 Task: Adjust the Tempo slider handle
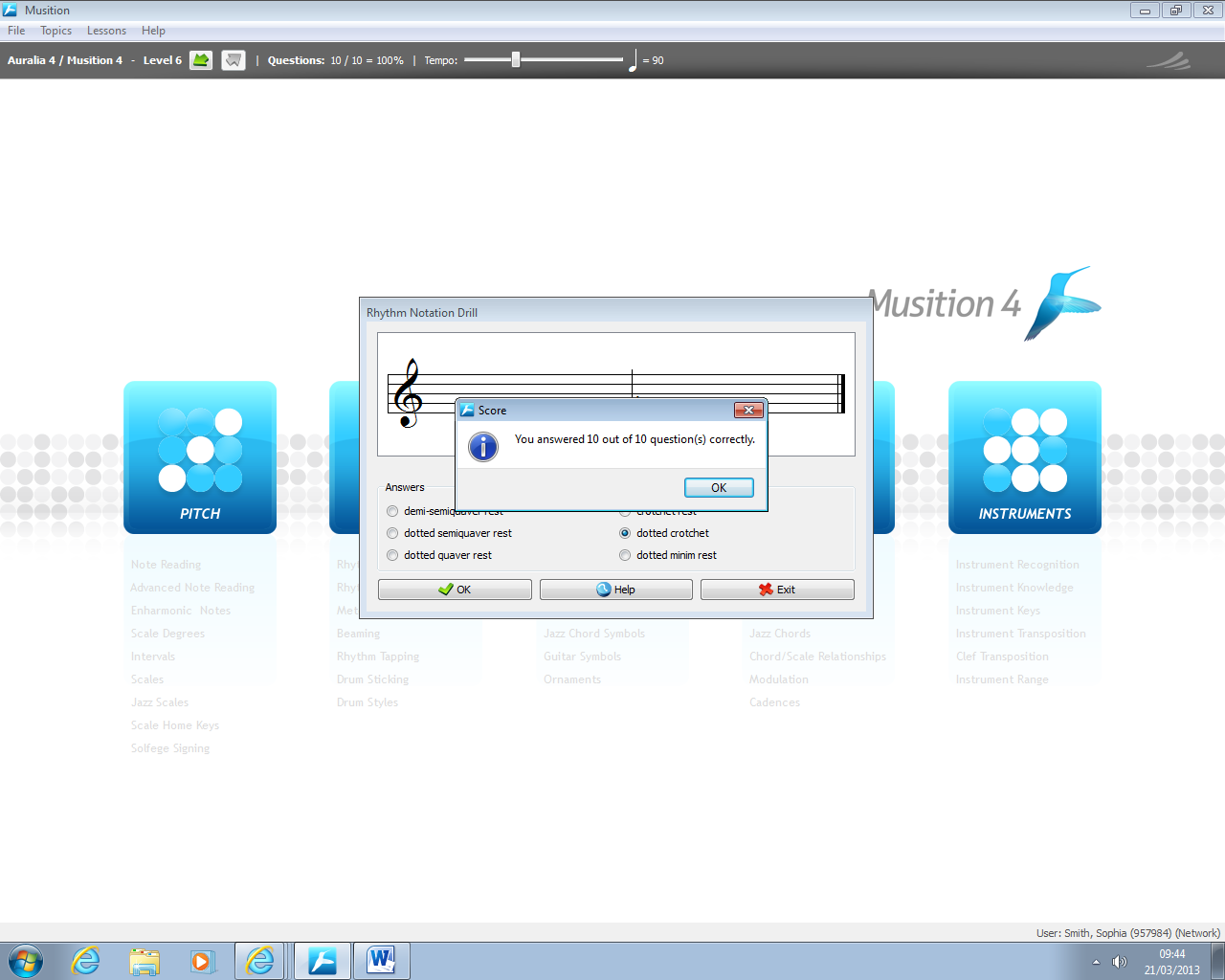pos(516,59)
